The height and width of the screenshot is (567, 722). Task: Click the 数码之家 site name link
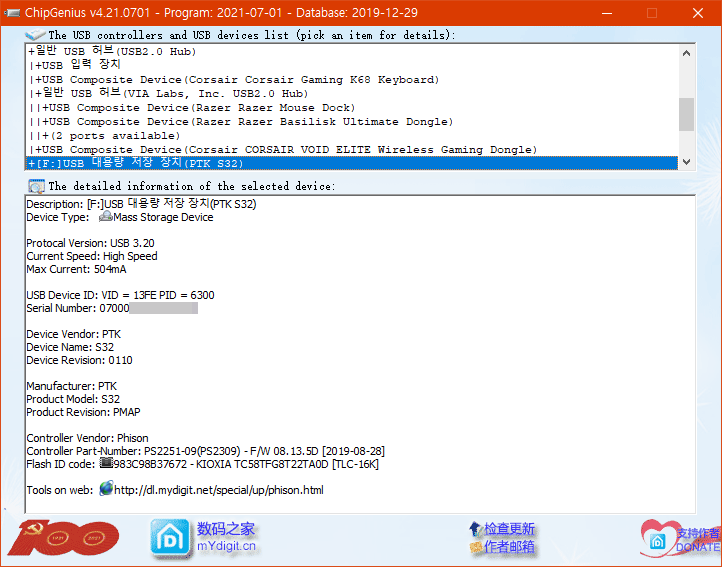(x=226, y=529)
